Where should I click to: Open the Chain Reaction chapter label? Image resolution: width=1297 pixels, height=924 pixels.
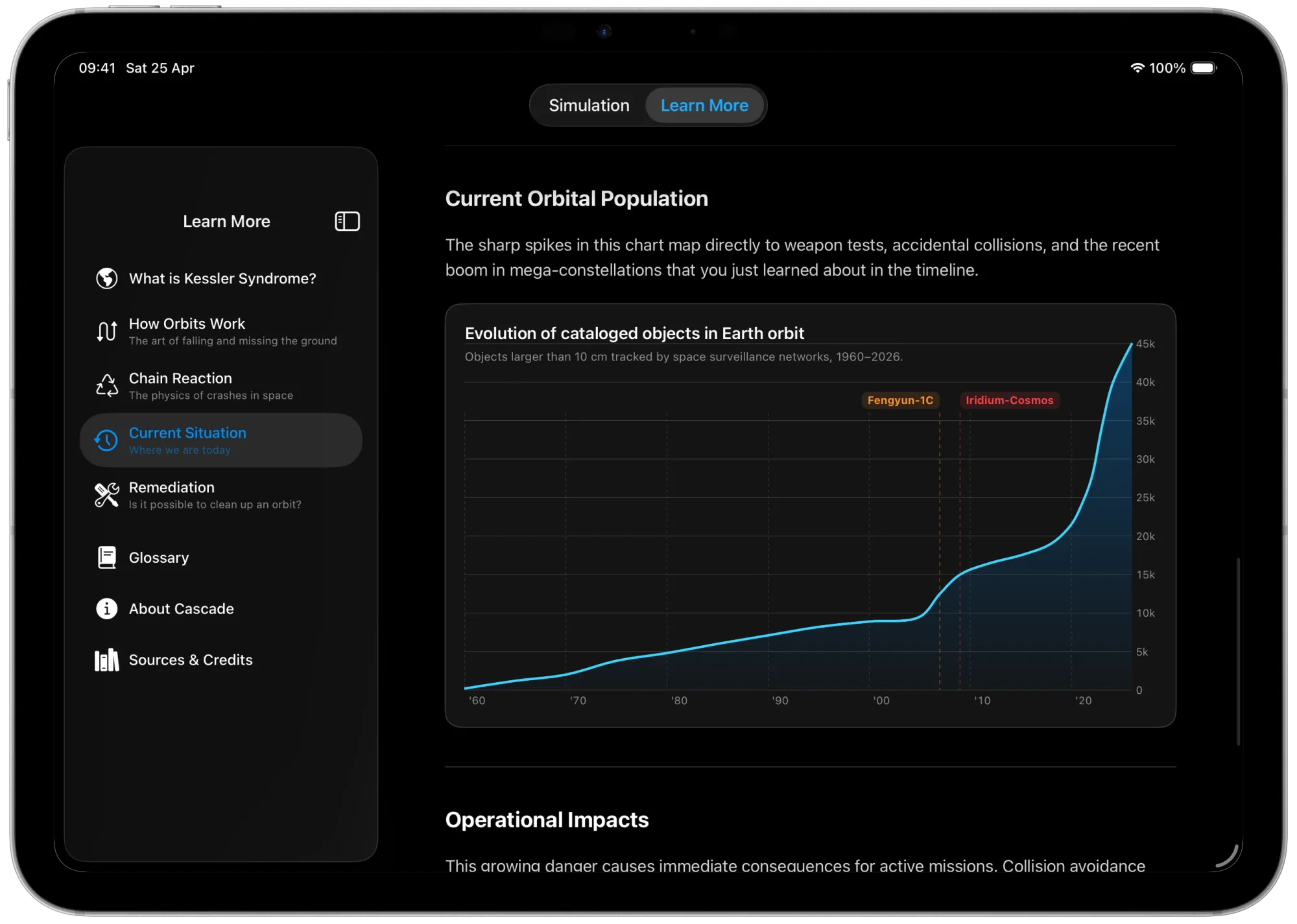180,378
